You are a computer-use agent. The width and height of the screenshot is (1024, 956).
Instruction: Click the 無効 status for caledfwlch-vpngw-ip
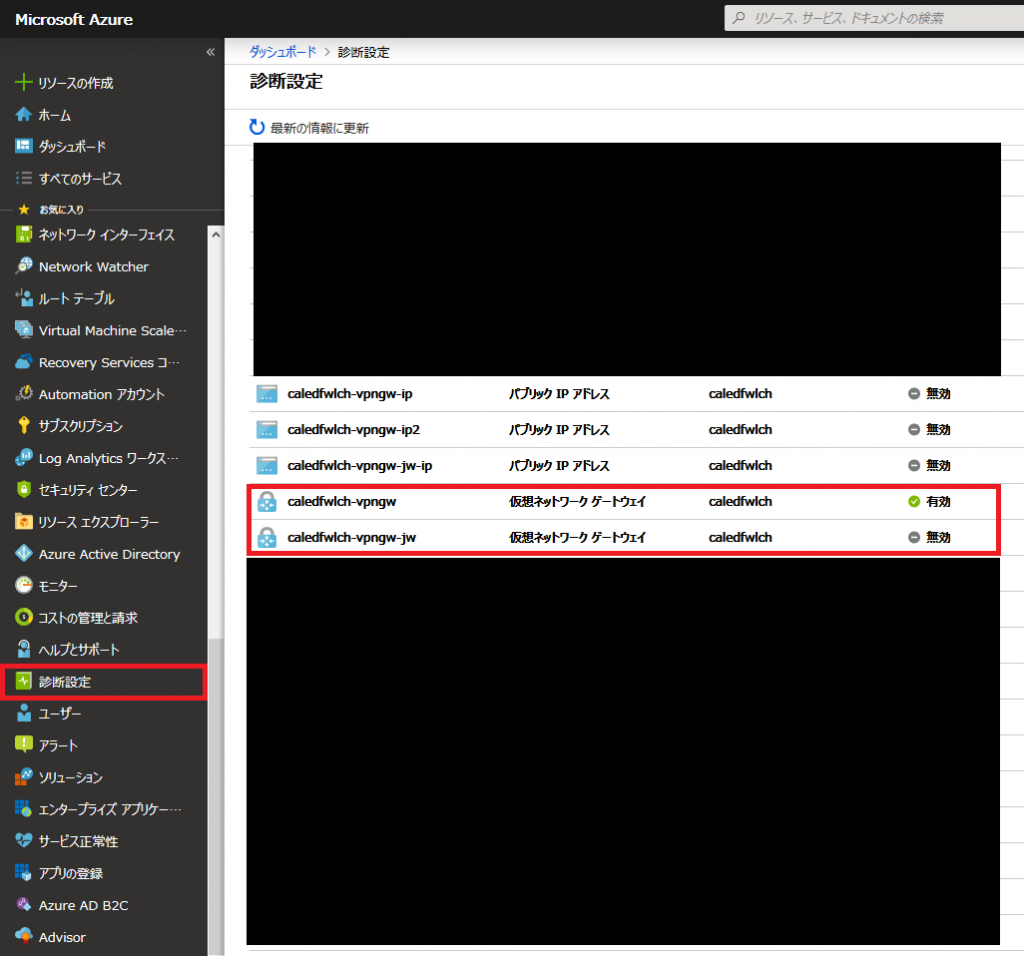(938, 394)
